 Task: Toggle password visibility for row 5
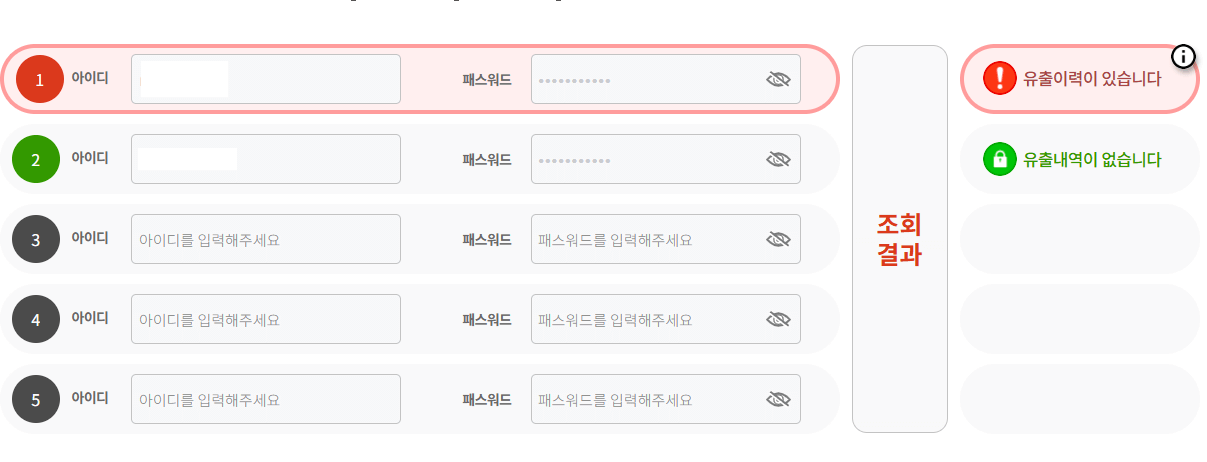[x=778, y=399]
